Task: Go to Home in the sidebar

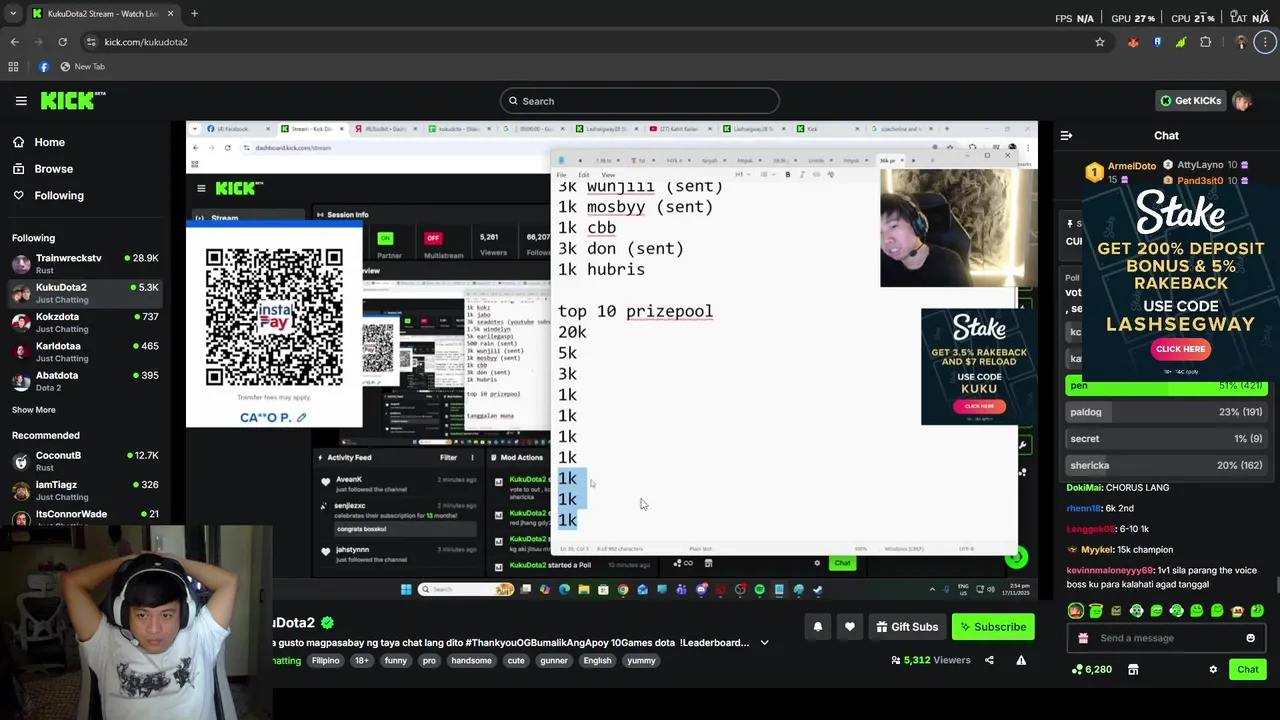Action: click(x=49, y=142)
